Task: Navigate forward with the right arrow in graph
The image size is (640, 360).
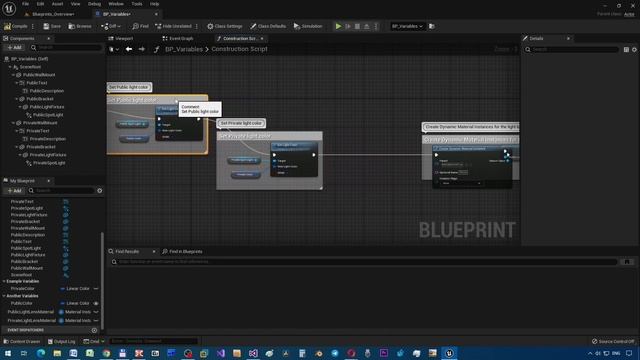Action: point(142,49)
